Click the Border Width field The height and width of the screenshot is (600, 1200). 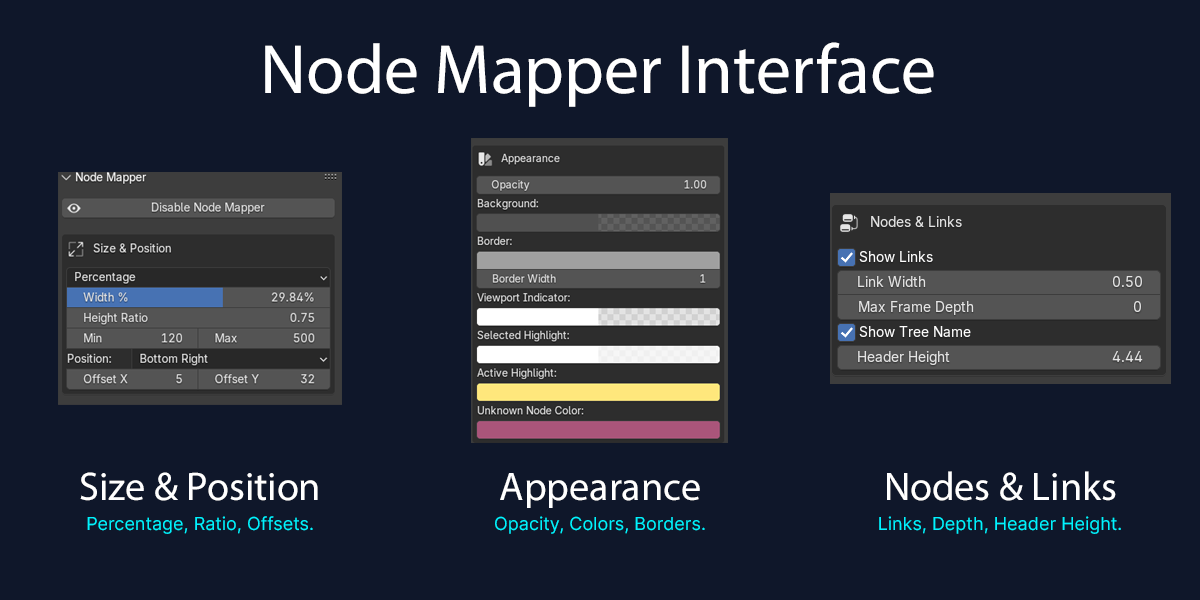point(598,279)
